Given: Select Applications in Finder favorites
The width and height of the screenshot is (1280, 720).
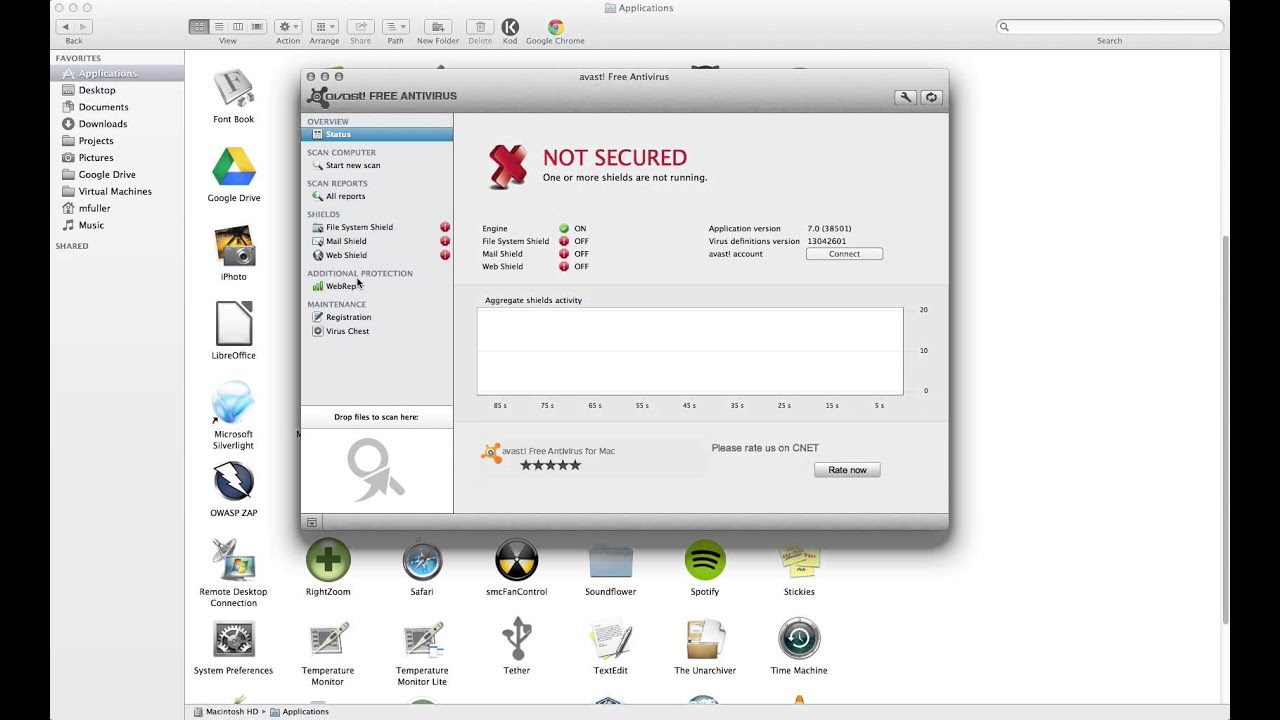Looking at the screenshot, I should point(117,74).
